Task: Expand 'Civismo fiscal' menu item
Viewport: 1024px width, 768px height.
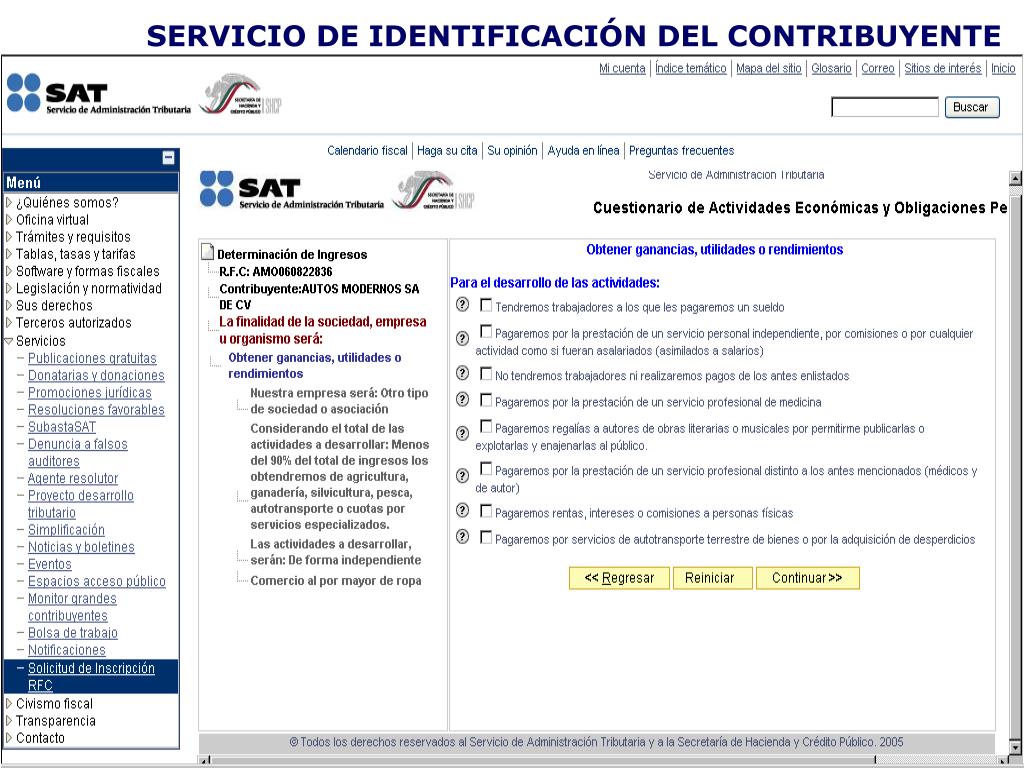Action: [x=9, y=703]
